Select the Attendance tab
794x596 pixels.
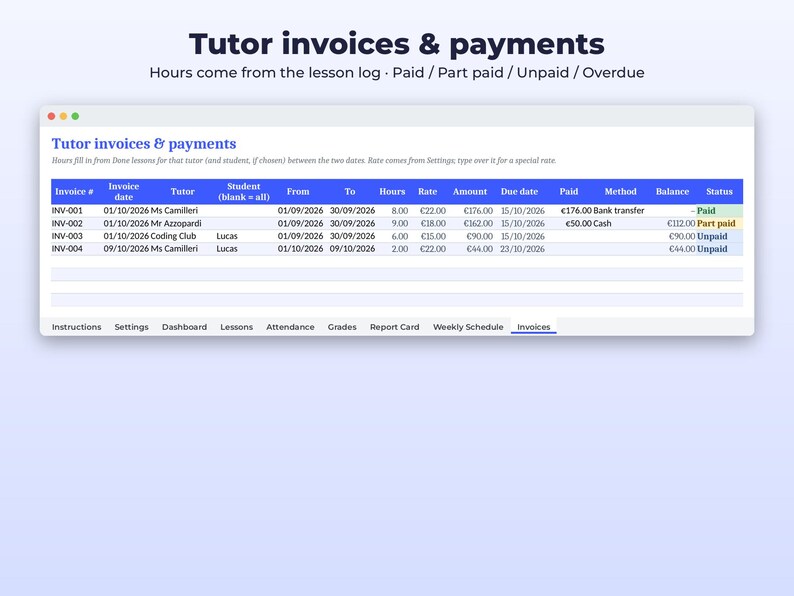coord(290,327)
